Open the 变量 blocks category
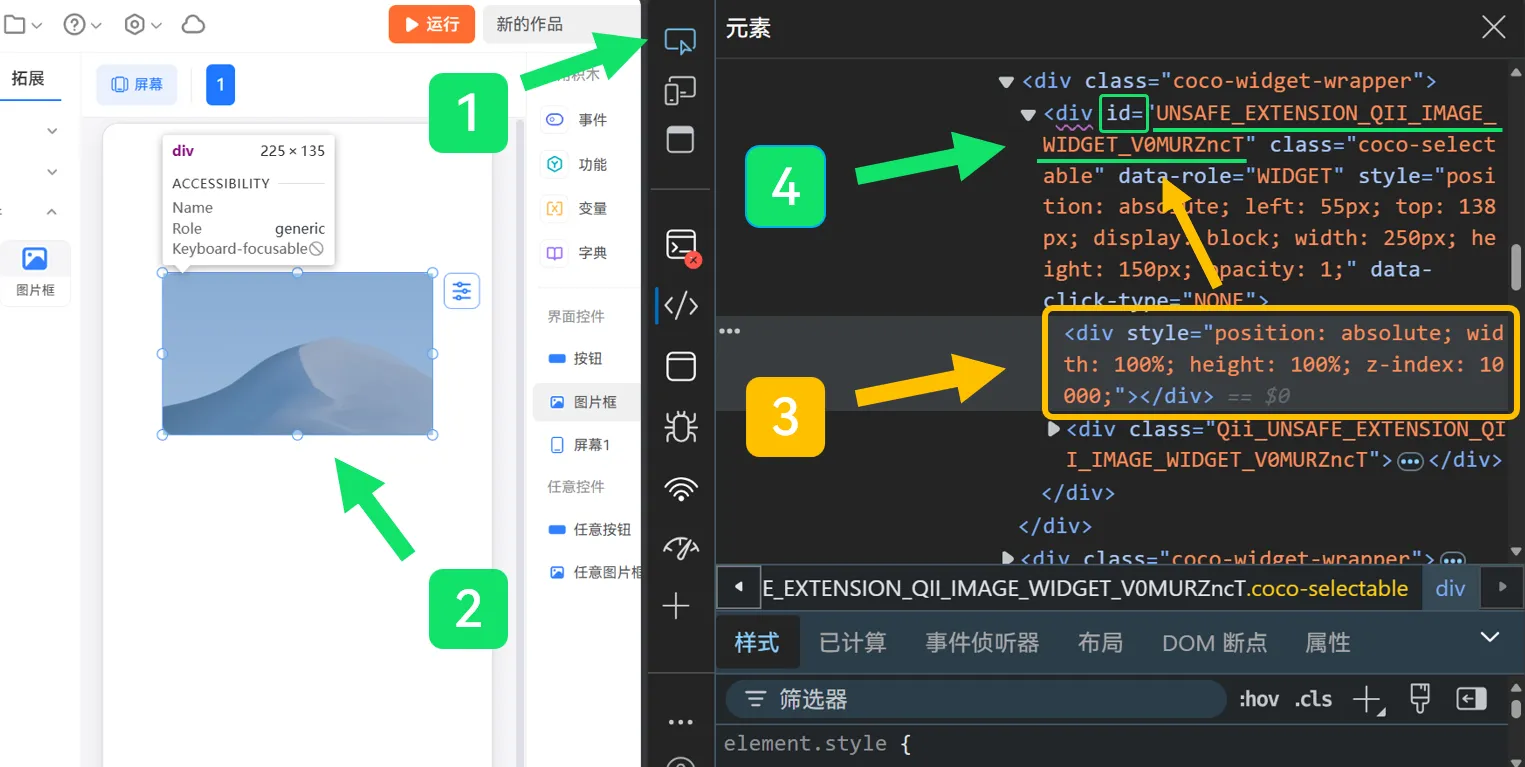 point(577,208)
